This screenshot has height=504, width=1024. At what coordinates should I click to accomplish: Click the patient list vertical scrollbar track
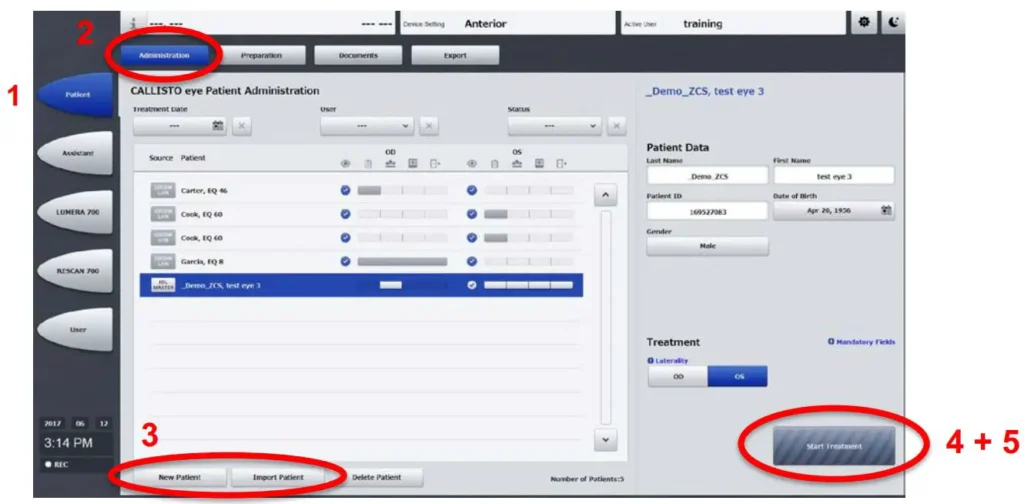coord(605,317)
